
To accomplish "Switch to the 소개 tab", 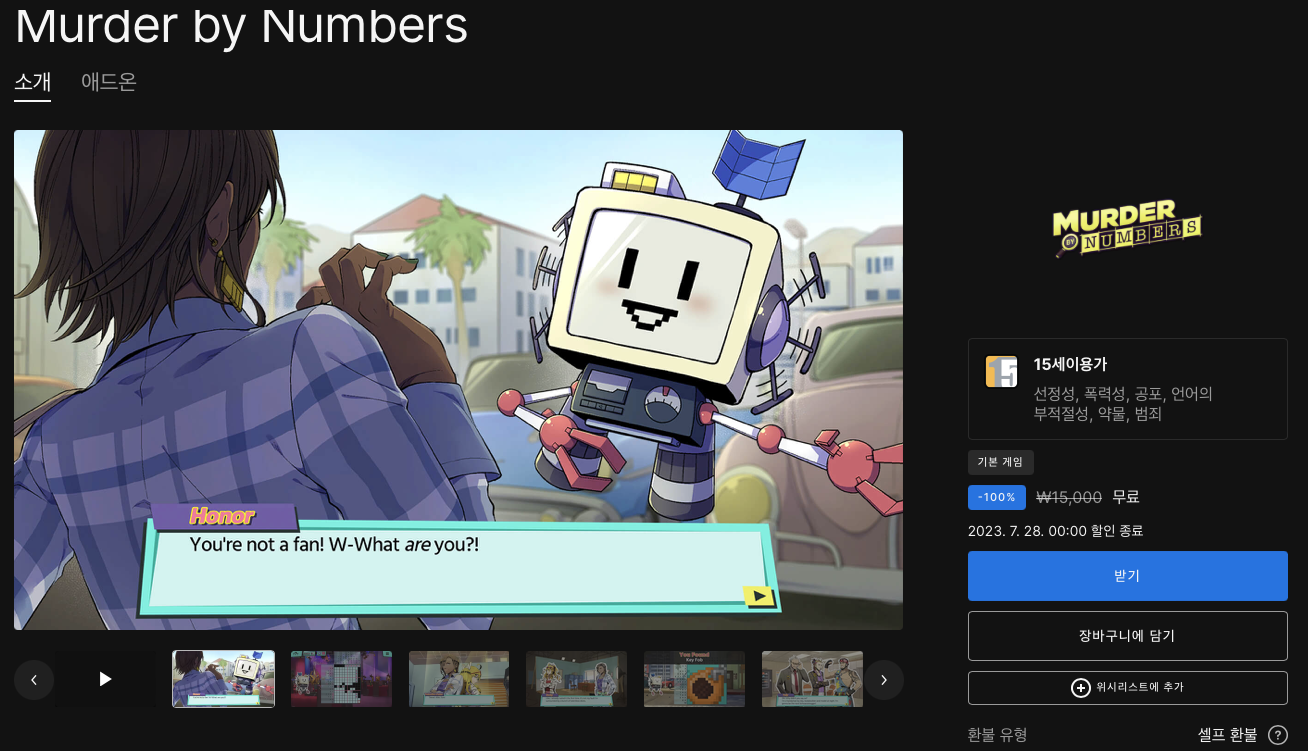I will tap(33, 82).
